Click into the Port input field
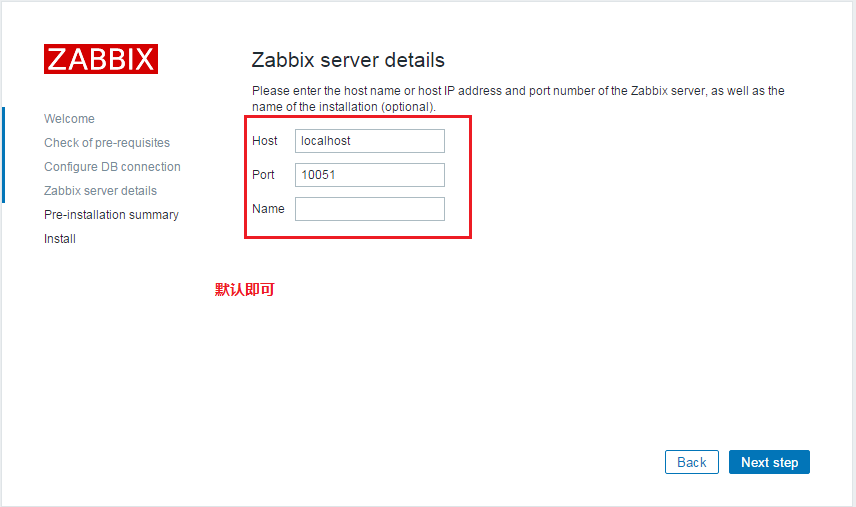This screenshot has width=856, height=507. coord(369,175)
